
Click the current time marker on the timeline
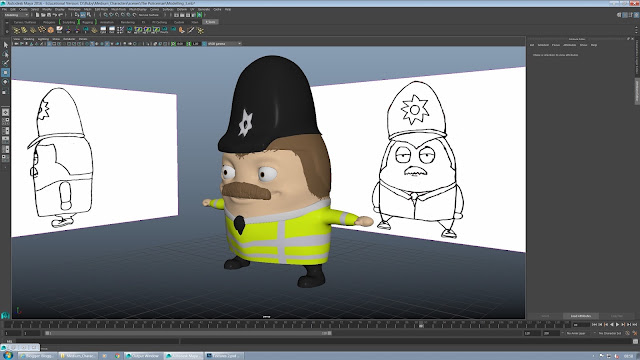(421, 325)
